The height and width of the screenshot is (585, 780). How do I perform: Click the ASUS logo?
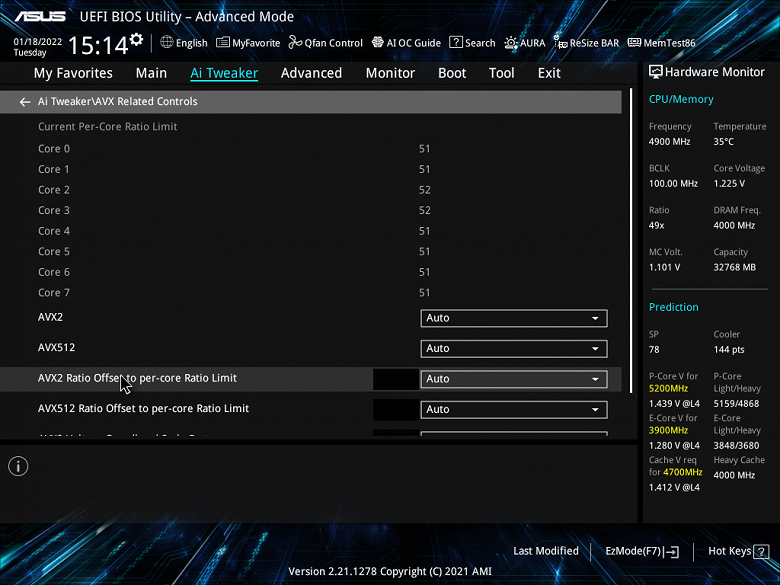[x=40, y=16]
